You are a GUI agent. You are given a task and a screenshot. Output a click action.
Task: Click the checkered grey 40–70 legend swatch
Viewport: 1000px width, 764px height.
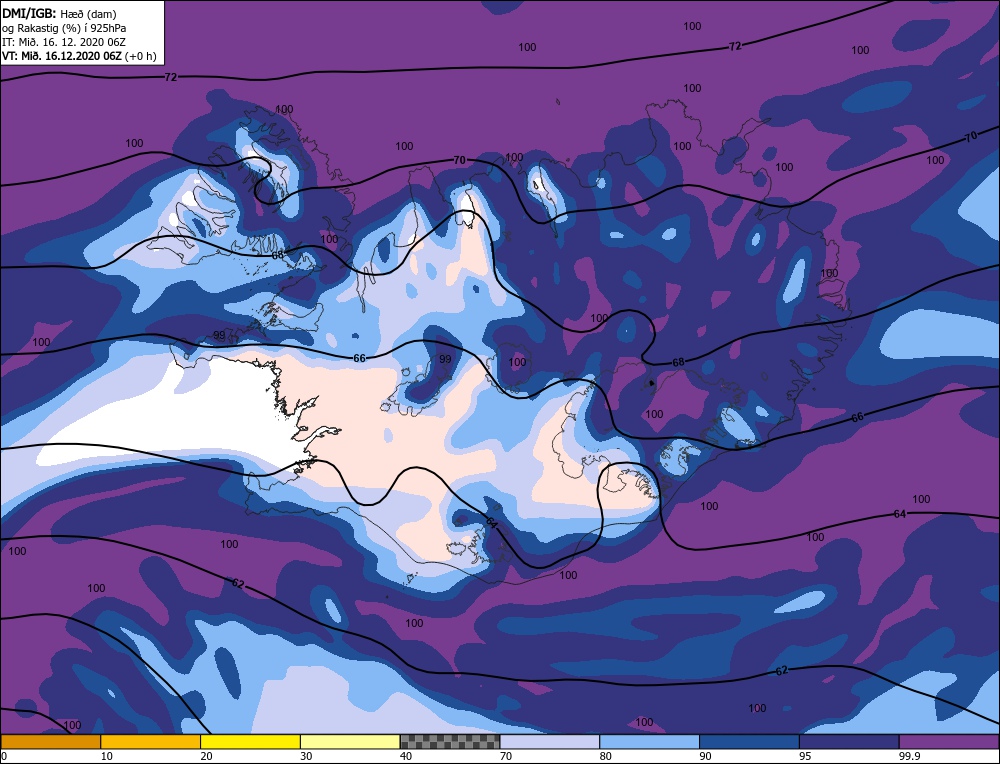click(x=450, y=741)
